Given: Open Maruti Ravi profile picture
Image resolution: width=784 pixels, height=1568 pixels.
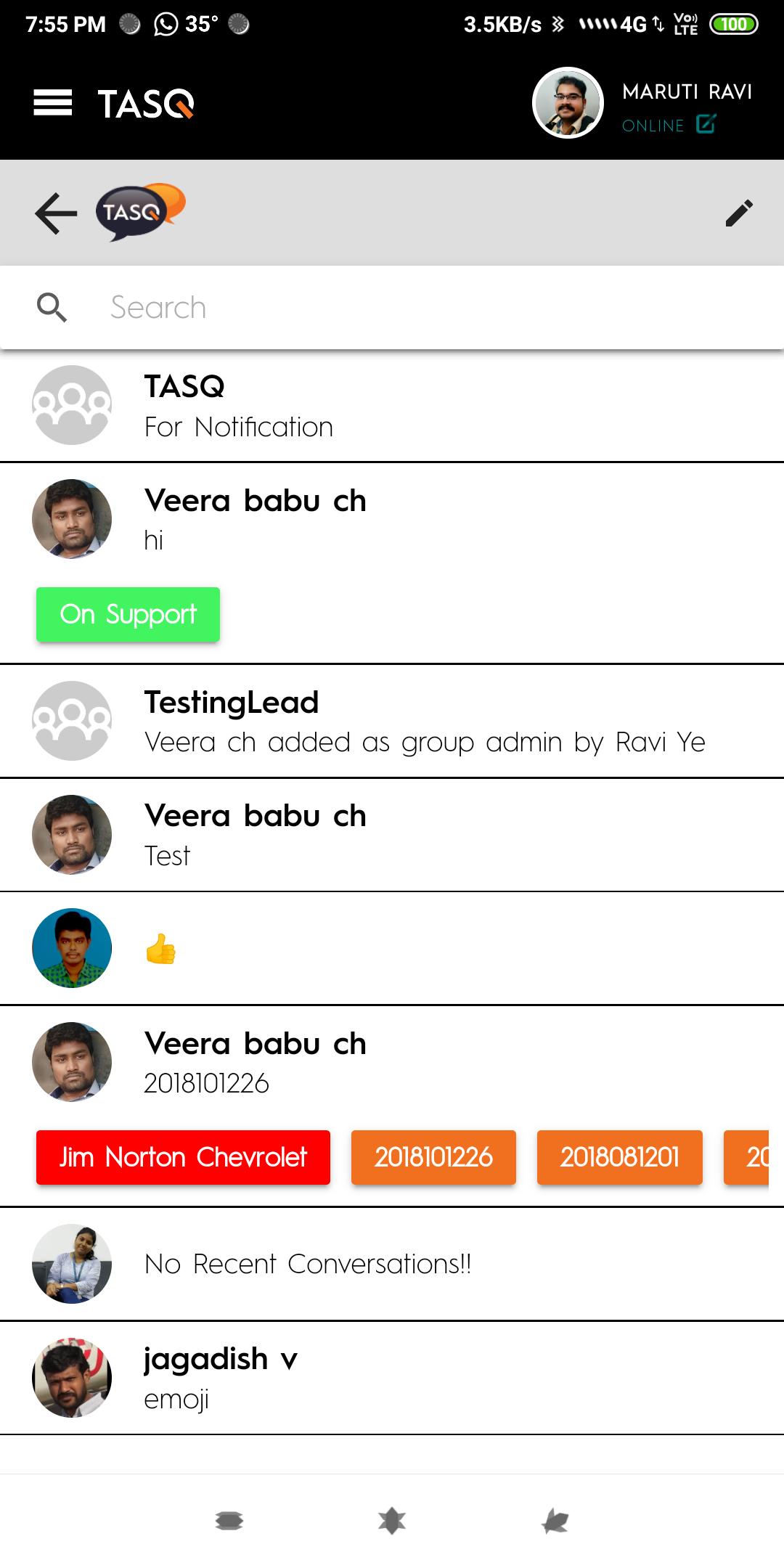Looking at the screenshot, I should 568,103.
